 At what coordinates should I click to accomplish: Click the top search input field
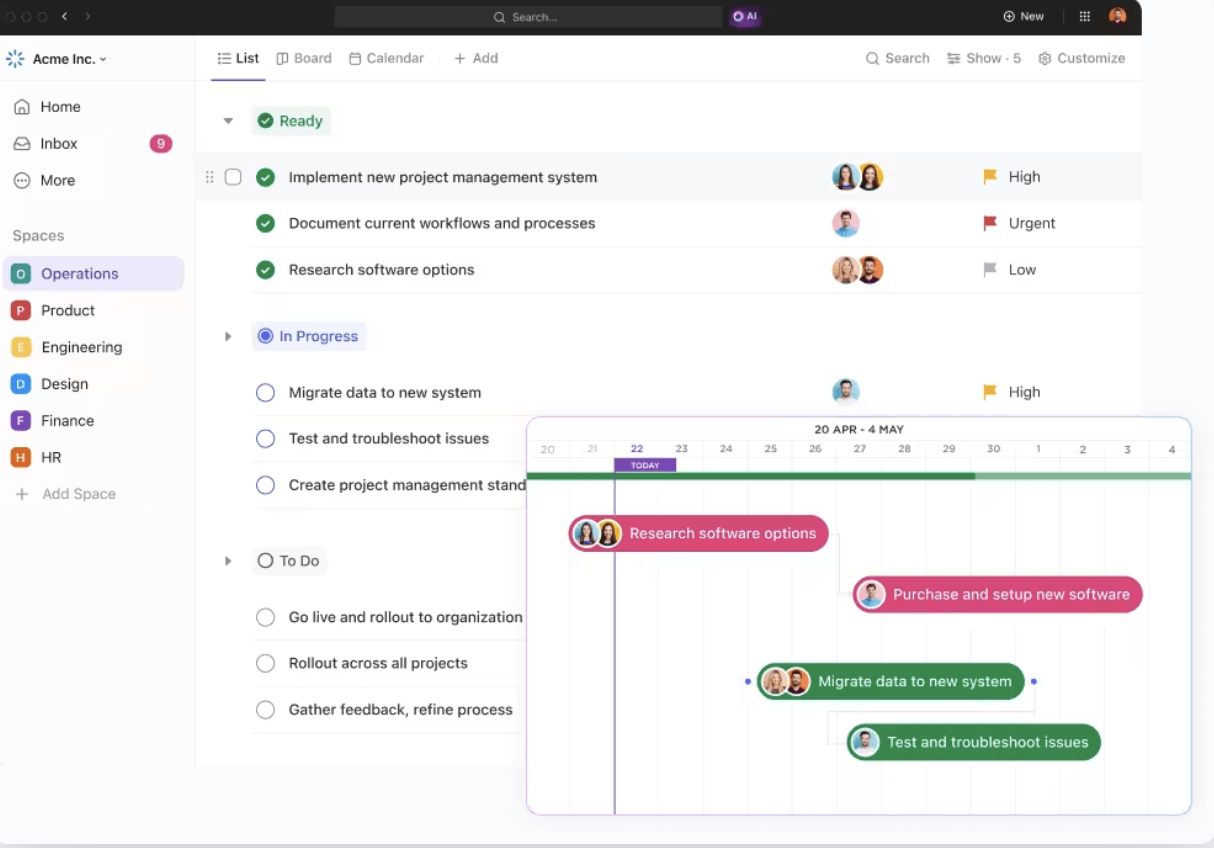tap(528, 17)
